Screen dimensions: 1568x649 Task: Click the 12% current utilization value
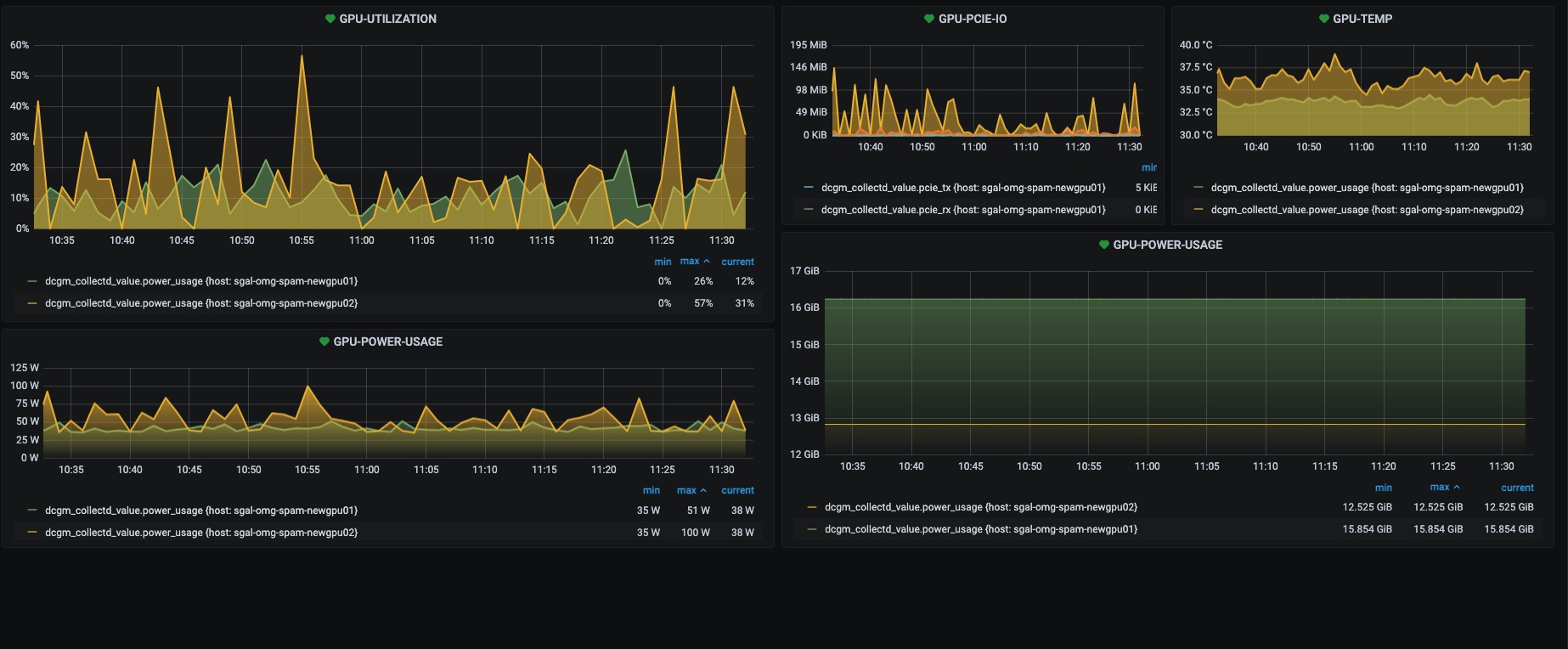click(x=744, y=281)
